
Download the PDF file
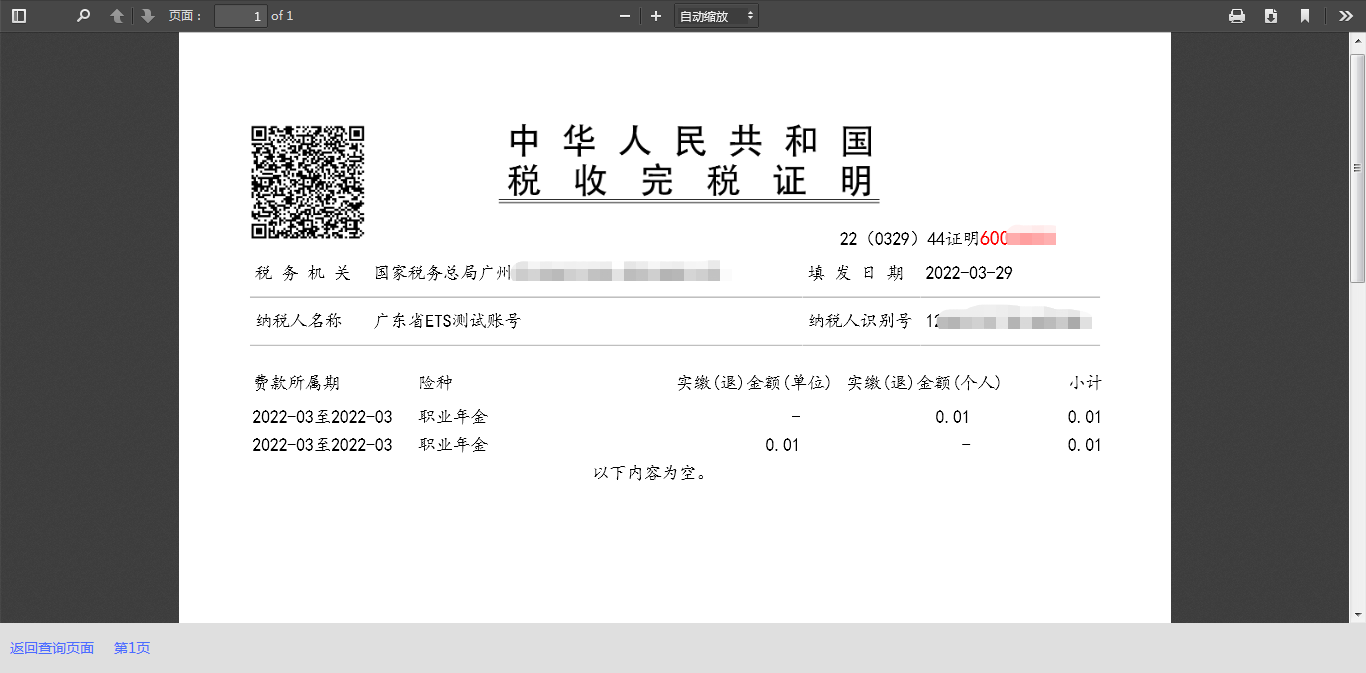coord(1271,16)
